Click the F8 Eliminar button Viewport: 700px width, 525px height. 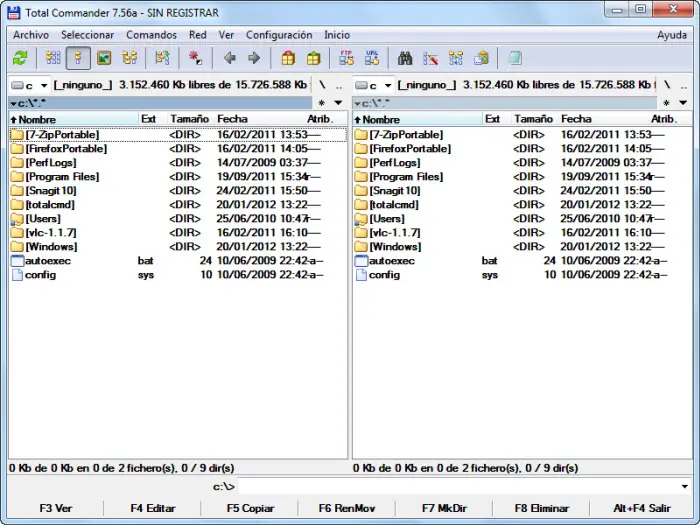coord(542,508)
